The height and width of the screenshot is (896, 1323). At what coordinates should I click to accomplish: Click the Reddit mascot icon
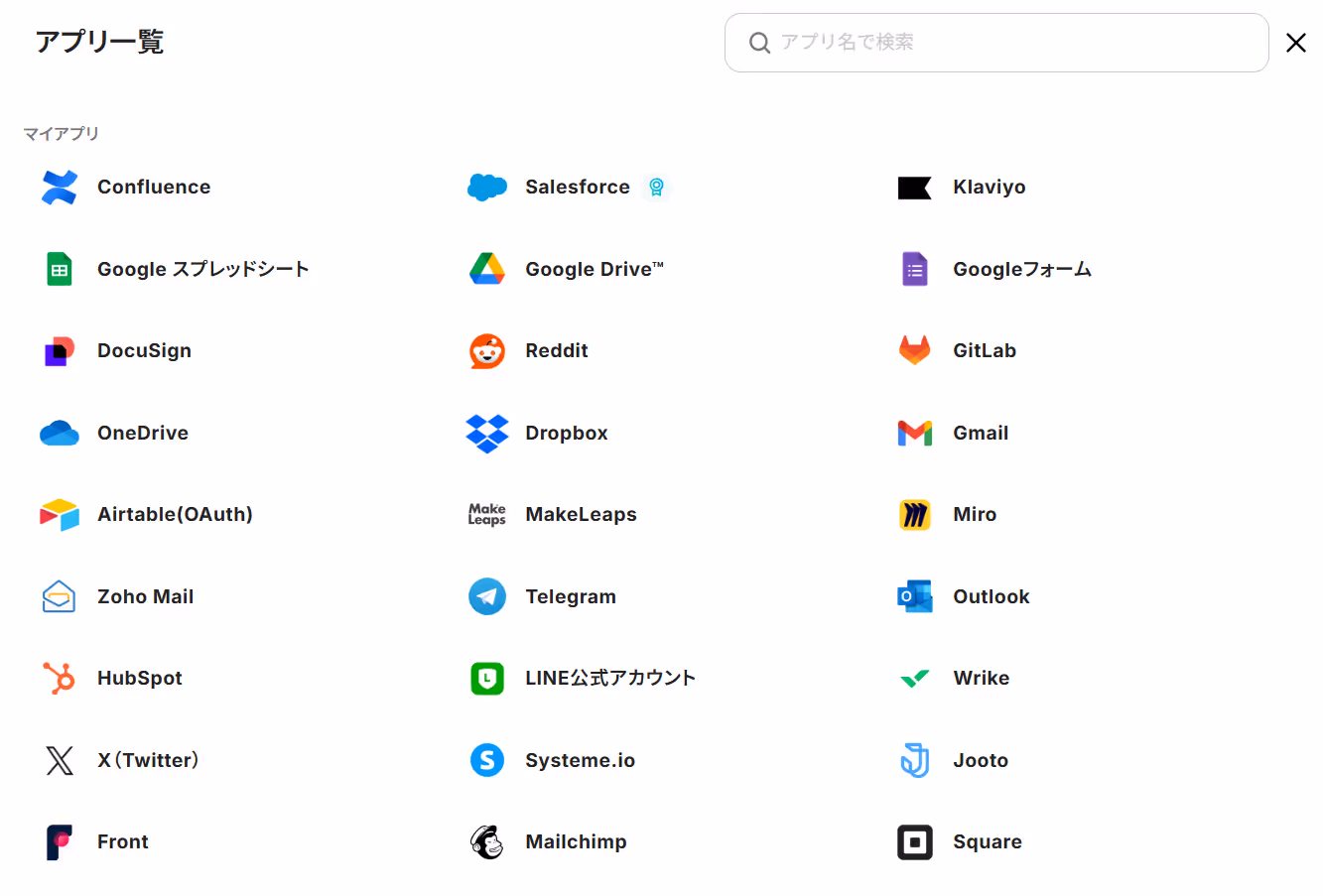coord(487,351)
